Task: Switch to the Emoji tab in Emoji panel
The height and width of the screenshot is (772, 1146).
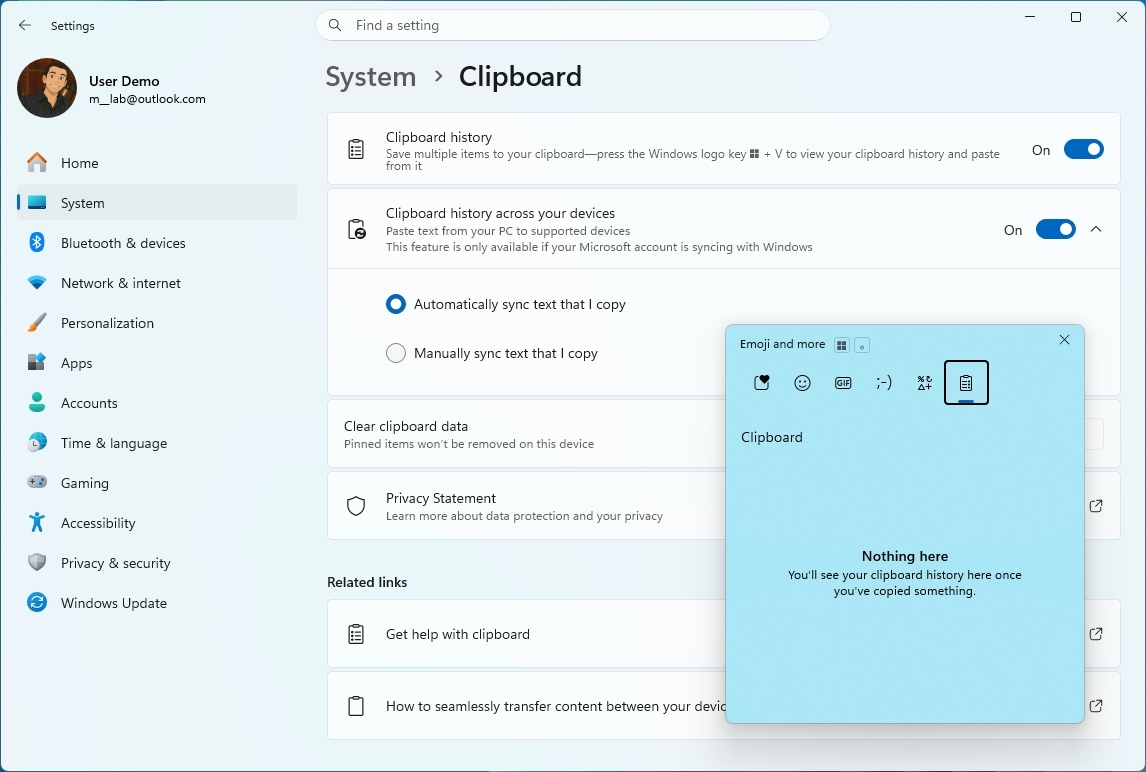Action: point(802,383)
